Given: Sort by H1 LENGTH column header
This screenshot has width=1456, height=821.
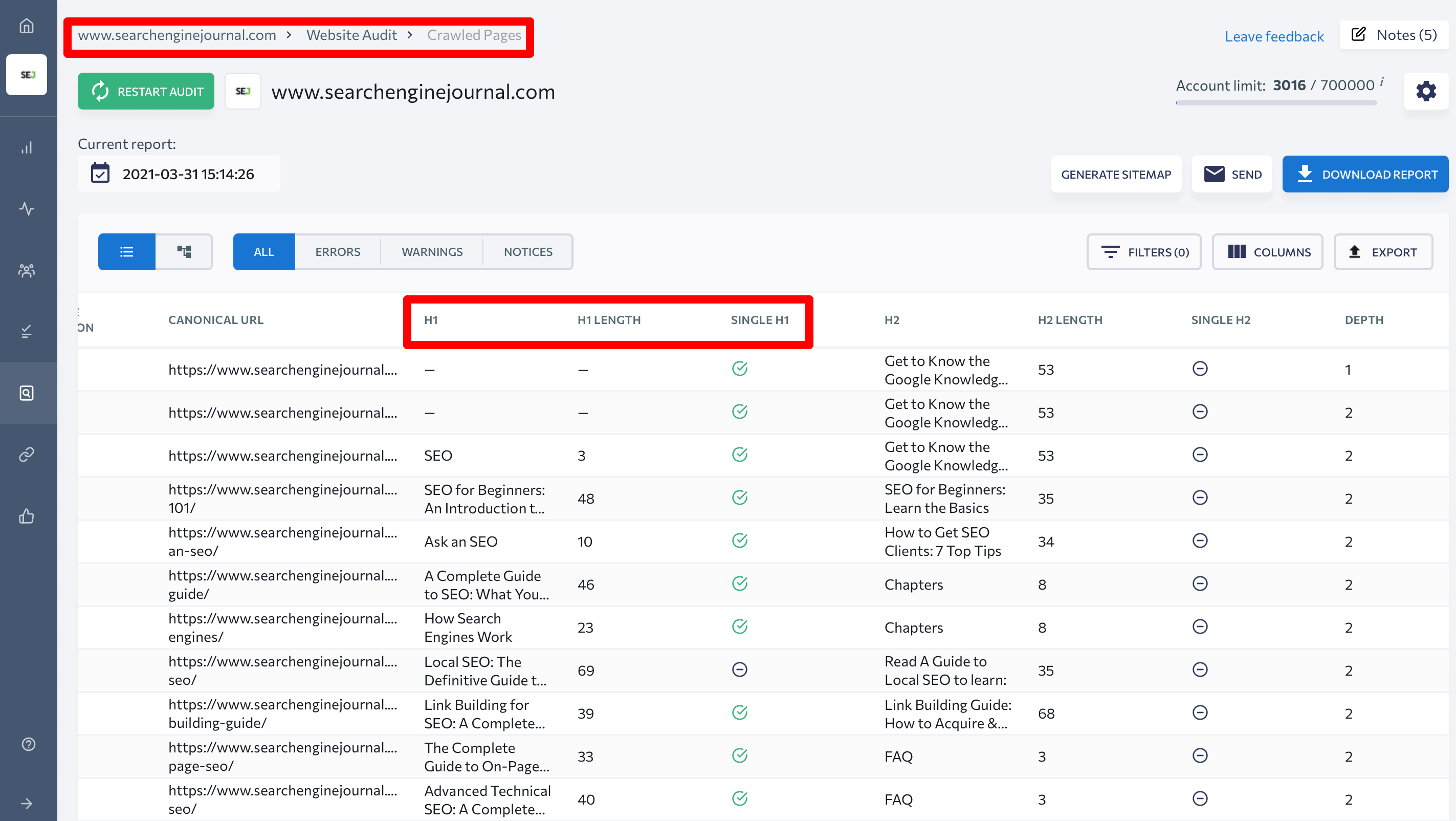Looking at the screenshot, I should point(609,320).
